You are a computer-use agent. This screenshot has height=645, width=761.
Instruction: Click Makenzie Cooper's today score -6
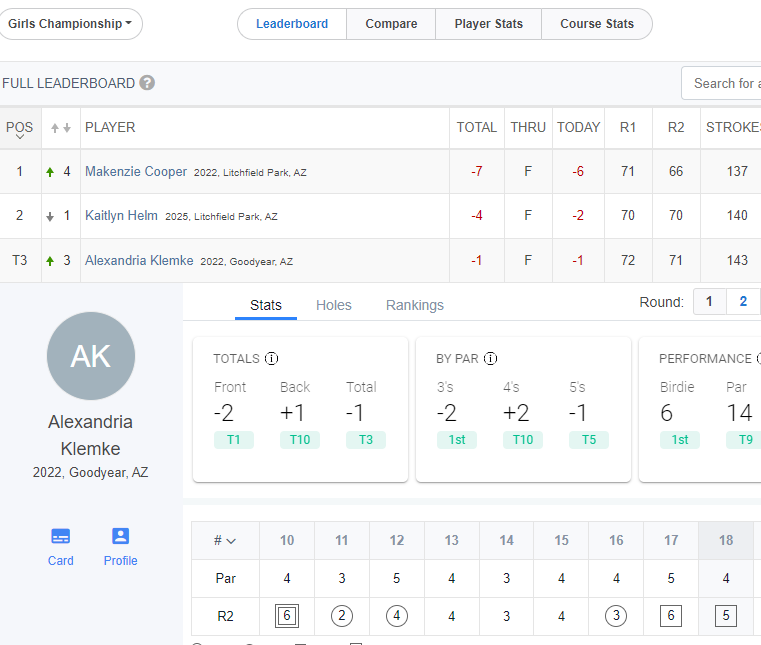pos(578,171)
